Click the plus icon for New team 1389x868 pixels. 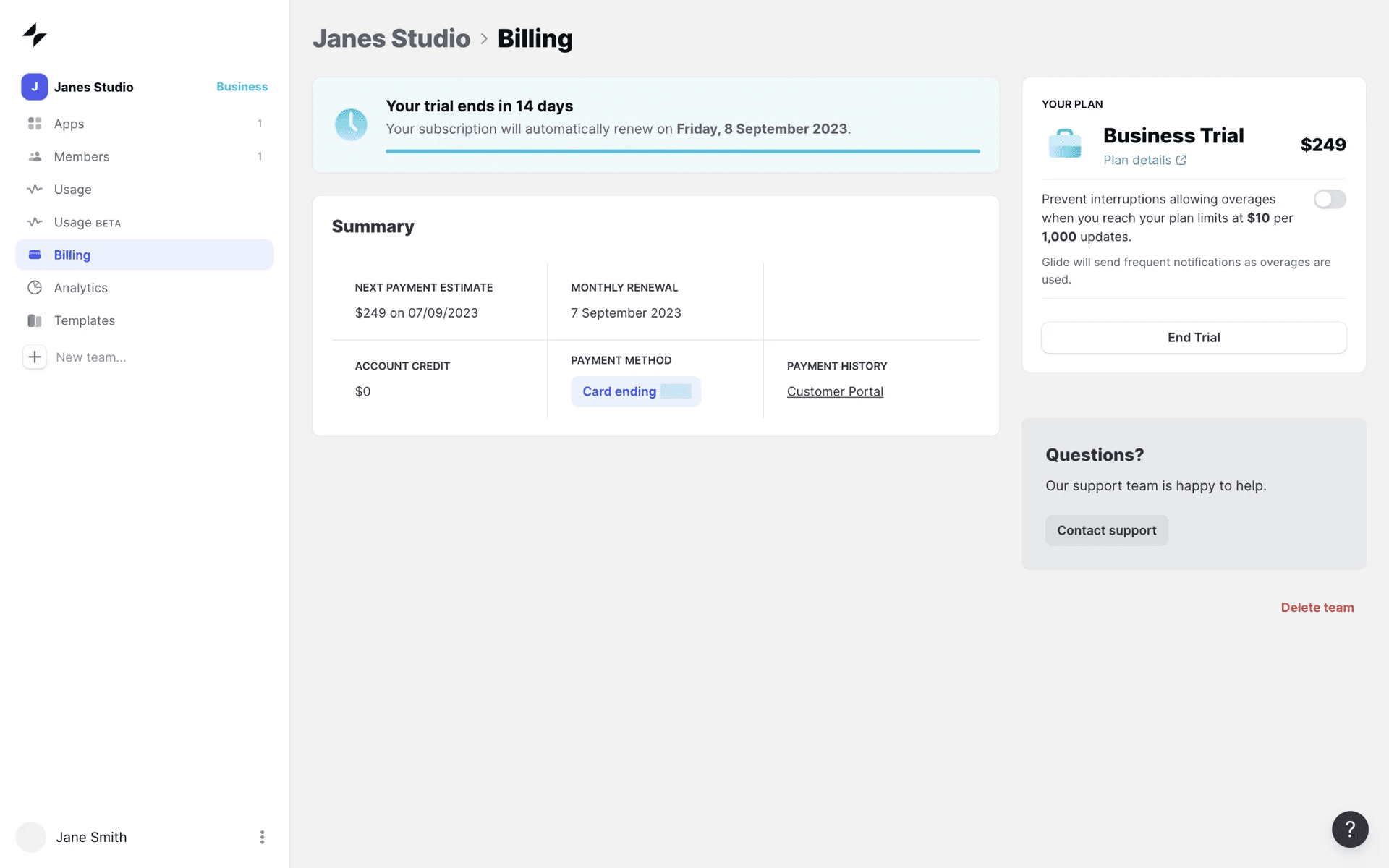pyautogui.click(x=34, y=357)
